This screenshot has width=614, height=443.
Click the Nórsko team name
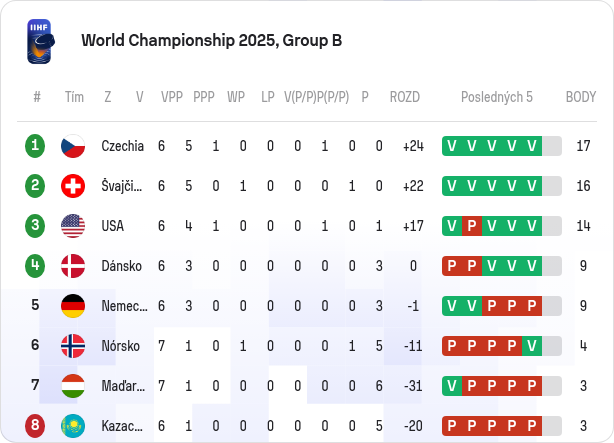(121, 346)
